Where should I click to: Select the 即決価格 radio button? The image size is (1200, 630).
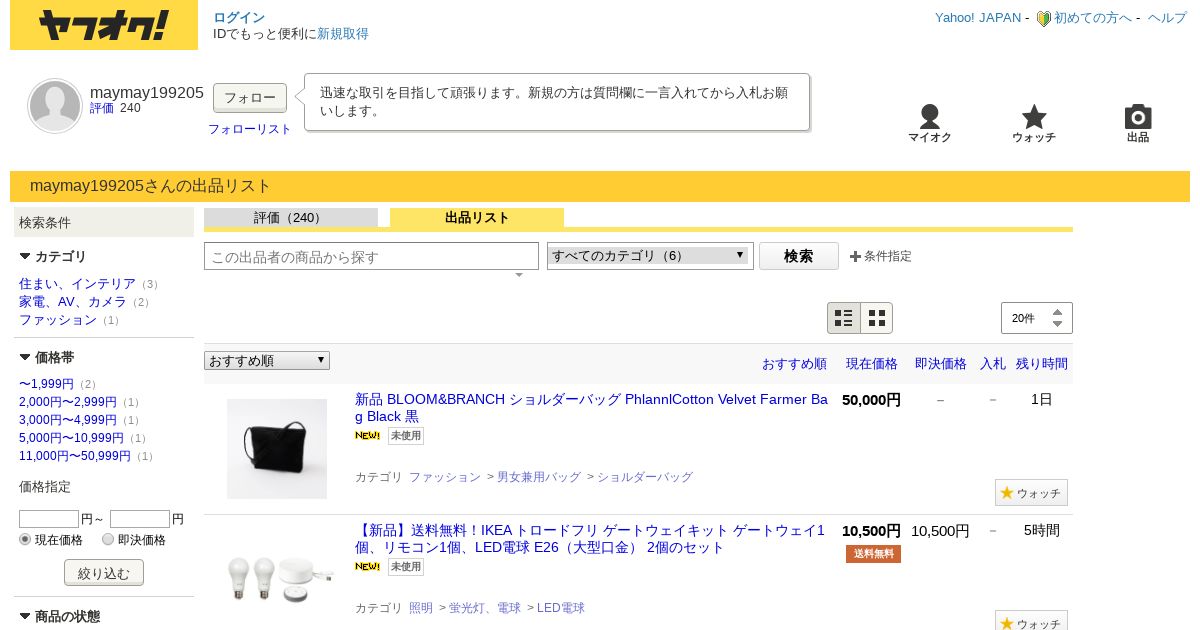click(x=108, y=539)
